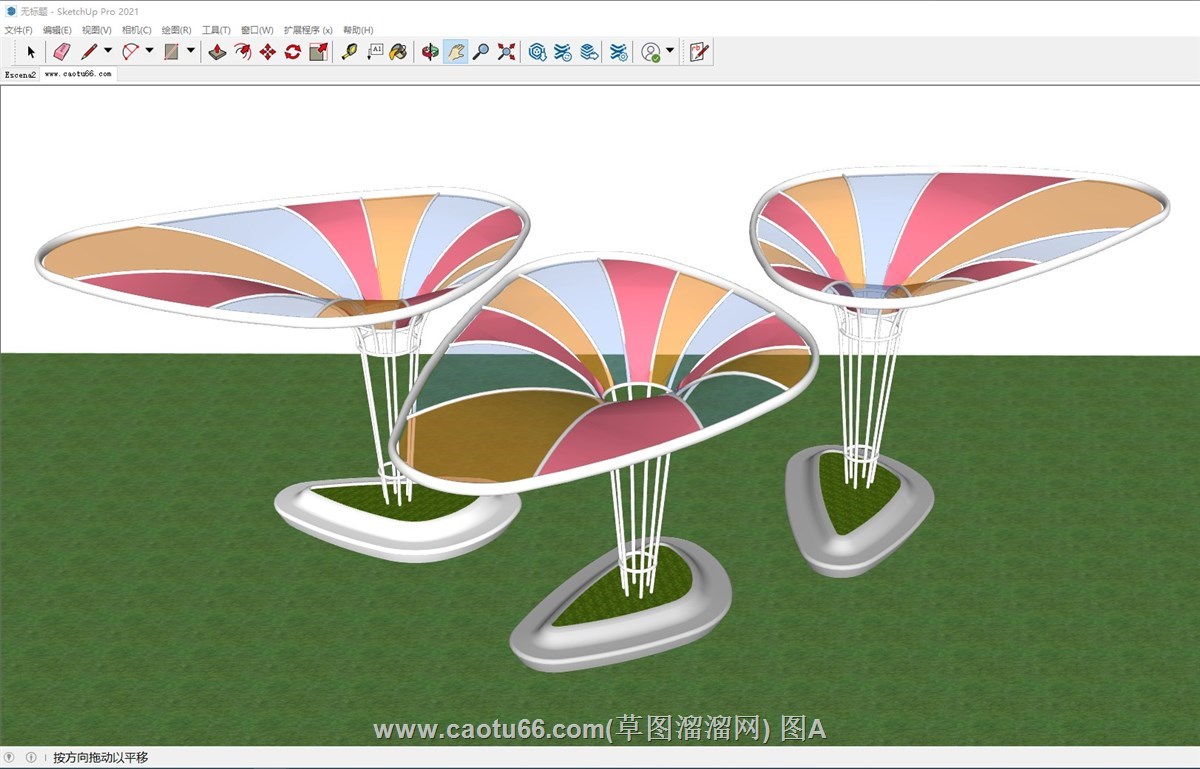Select the arrow Select tool
The image size is (1200, 769).
point(31,52)
